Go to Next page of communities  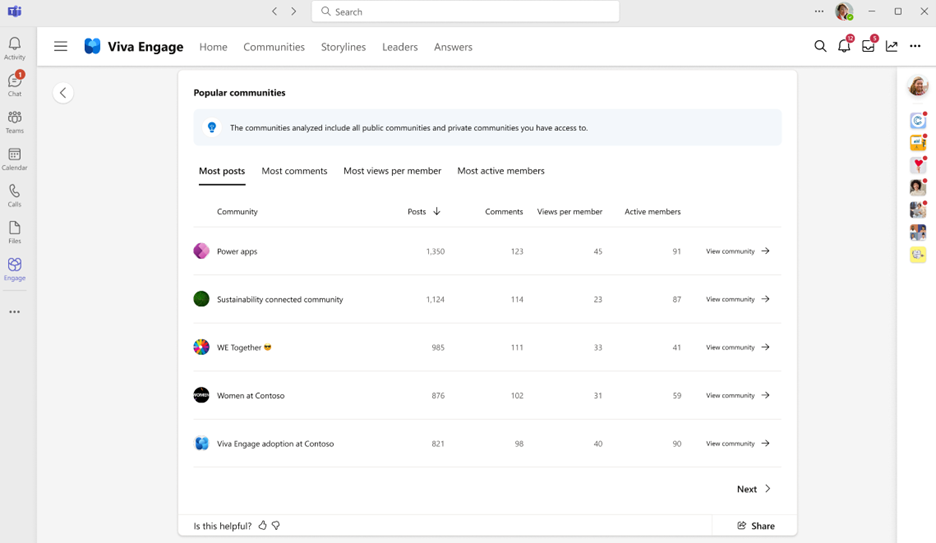(x=754, y=489)
